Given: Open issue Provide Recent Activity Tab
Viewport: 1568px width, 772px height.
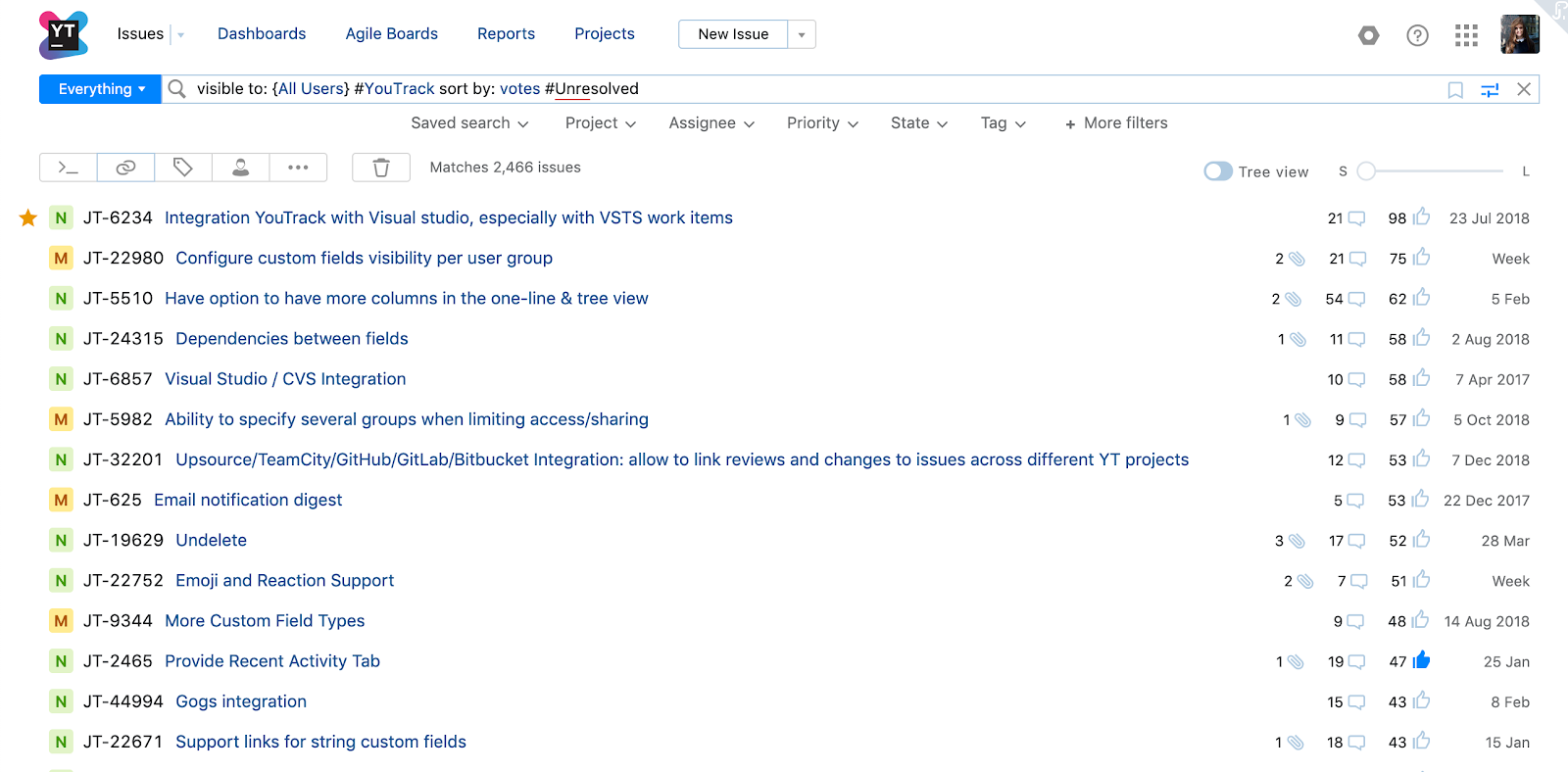Looking at the screenshot, I should 272,660.
